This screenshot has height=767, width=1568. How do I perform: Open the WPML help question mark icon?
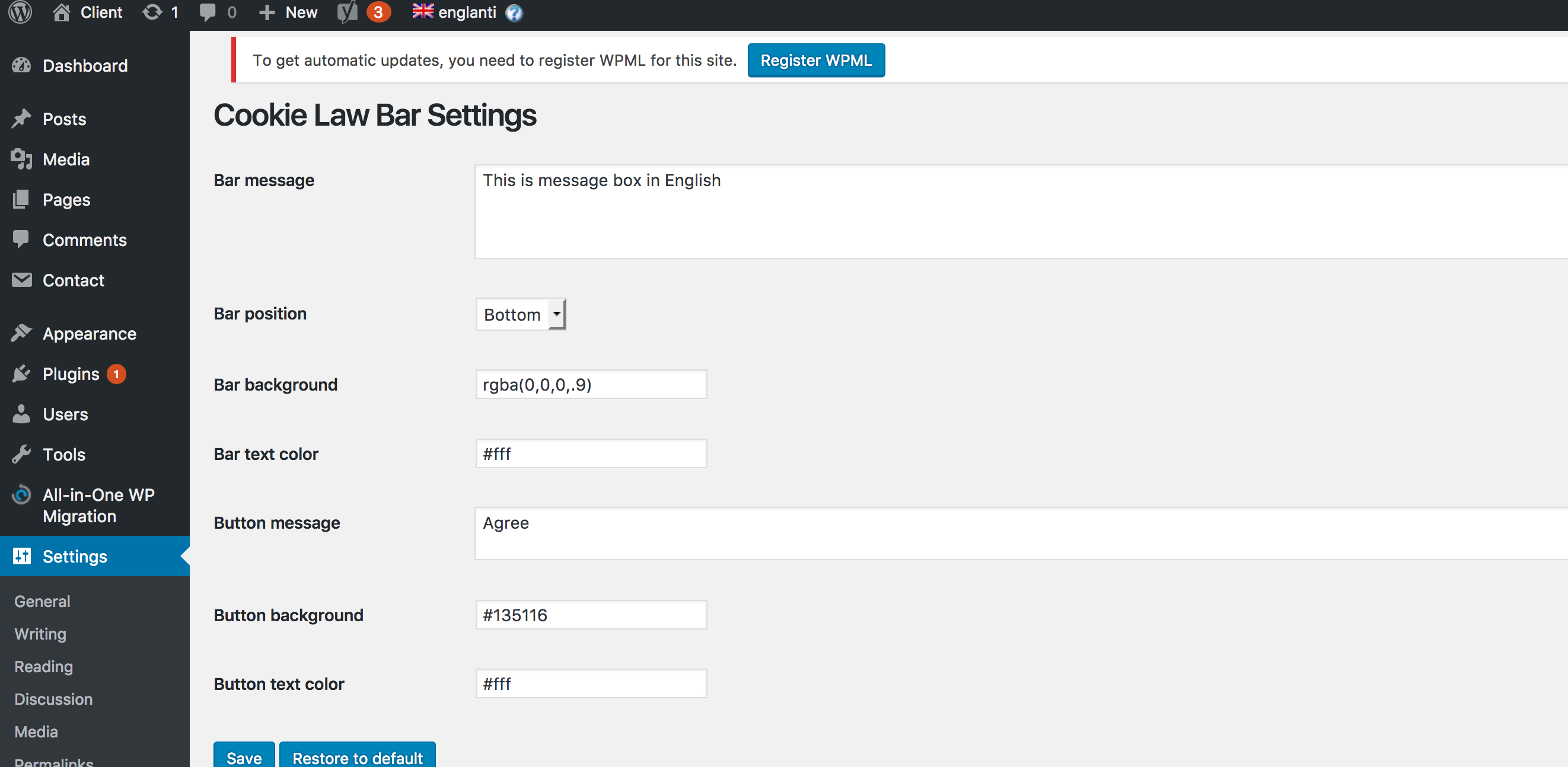(x=514, y=12)
